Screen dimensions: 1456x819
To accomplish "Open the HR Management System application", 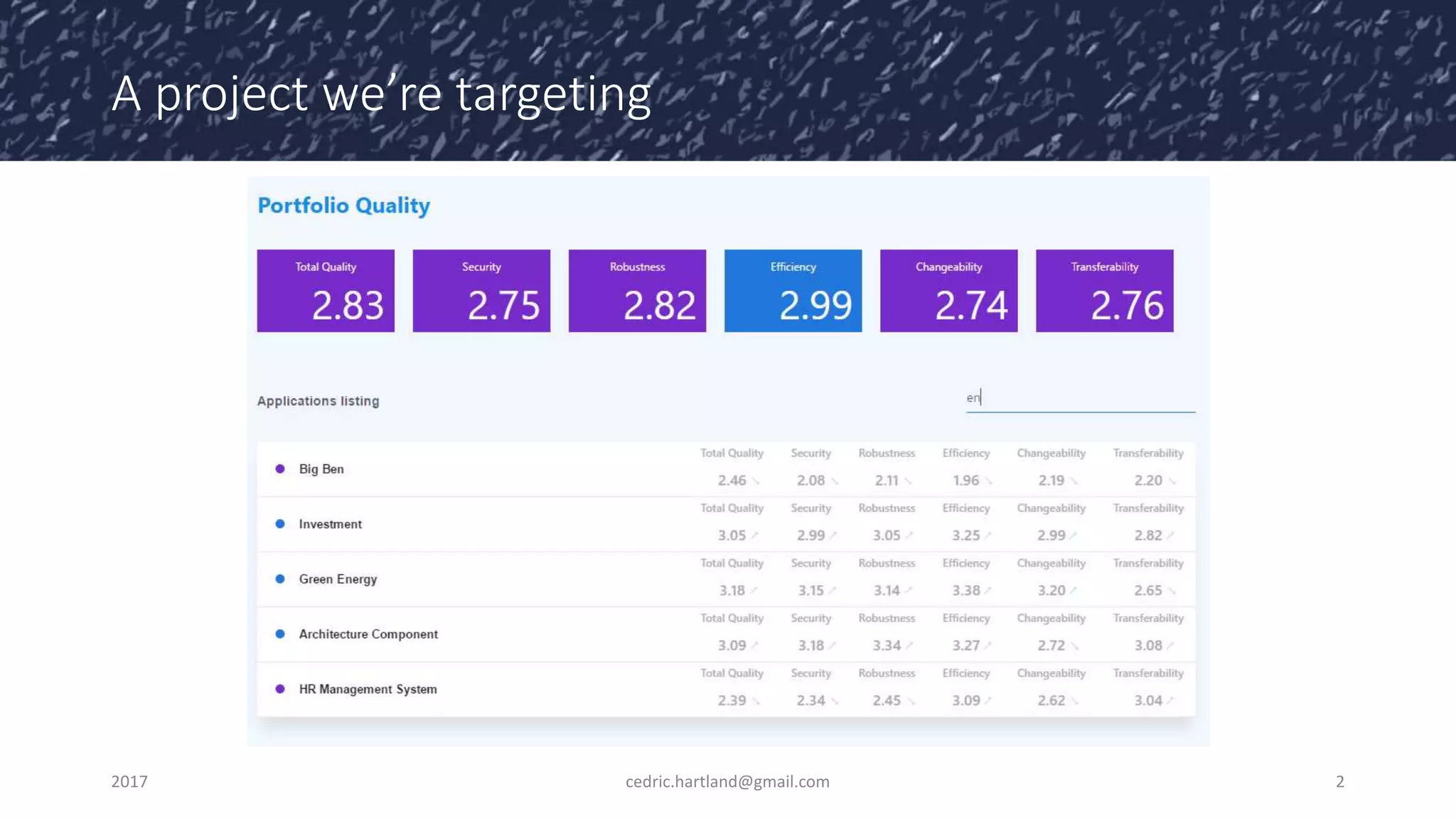I will [x=368, y=689].
